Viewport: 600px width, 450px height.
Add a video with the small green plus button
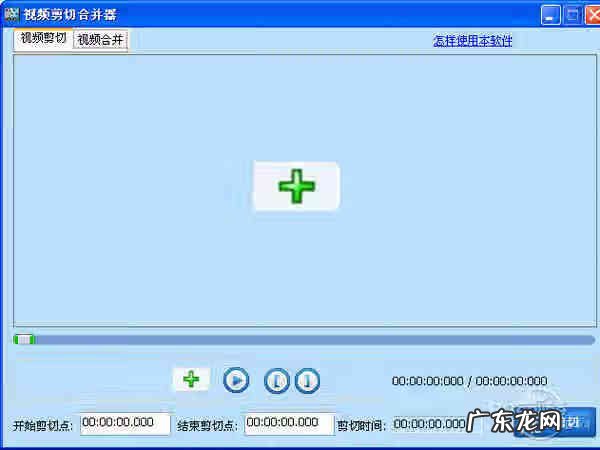point(191,379)
